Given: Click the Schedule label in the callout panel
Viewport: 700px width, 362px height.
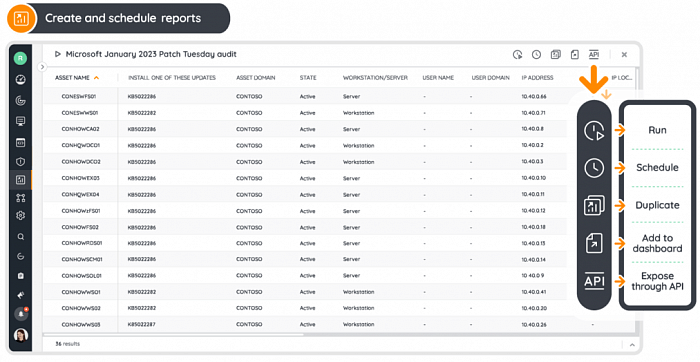Looking at the screenshot, I should tap(657, 168).
